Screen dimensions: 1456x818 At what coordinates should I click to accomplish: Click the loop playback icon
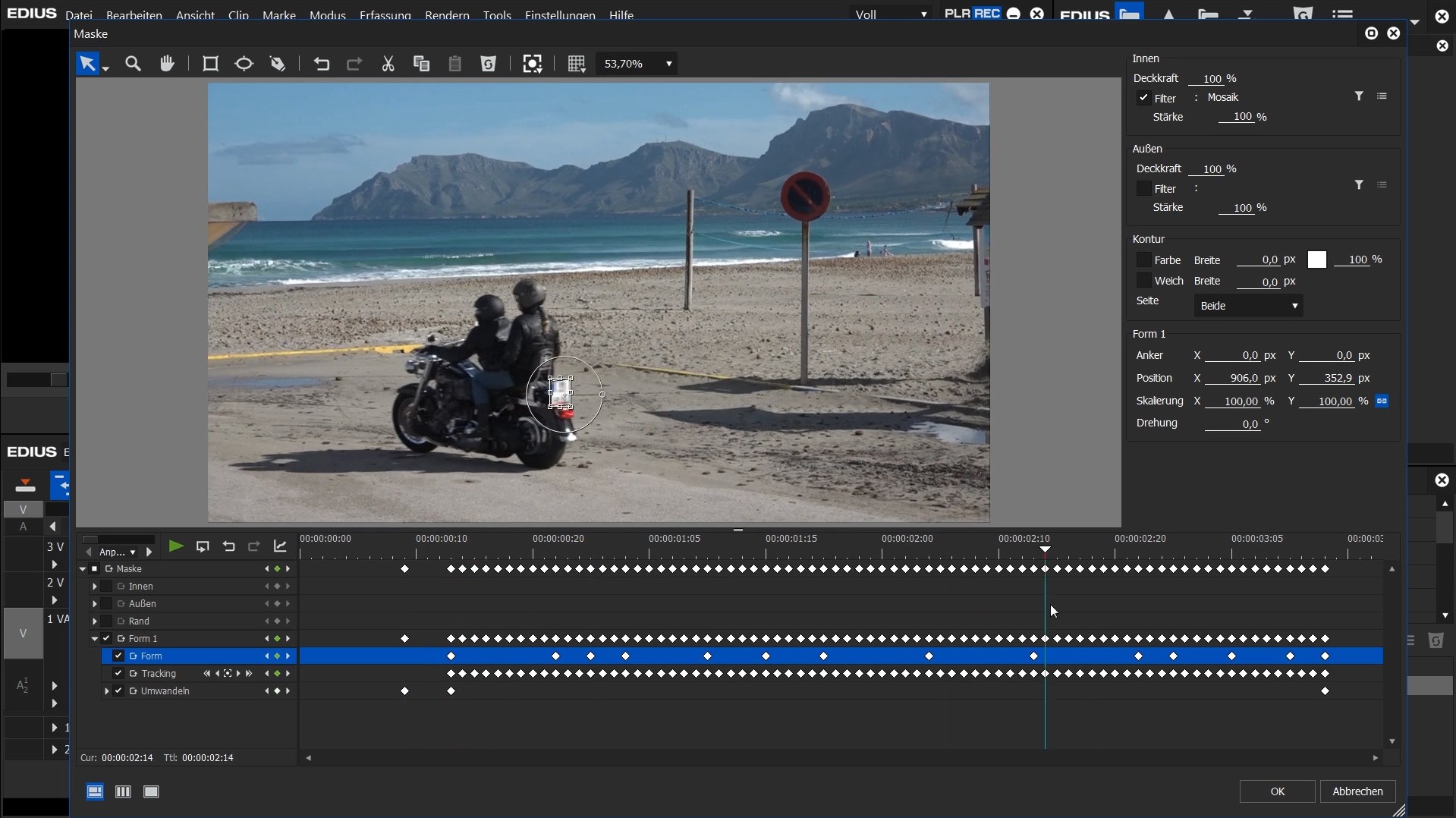coord(203,546)
